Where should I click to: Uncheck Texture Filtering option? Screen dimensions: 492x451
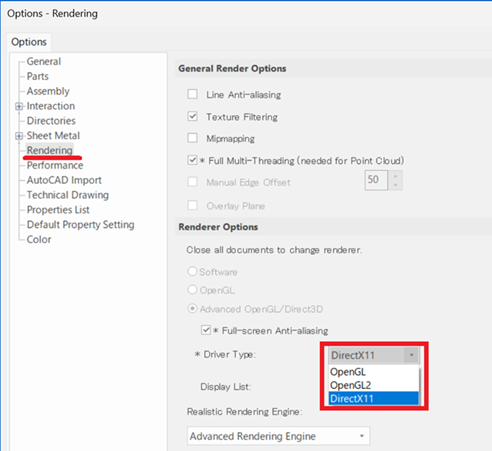192,116
